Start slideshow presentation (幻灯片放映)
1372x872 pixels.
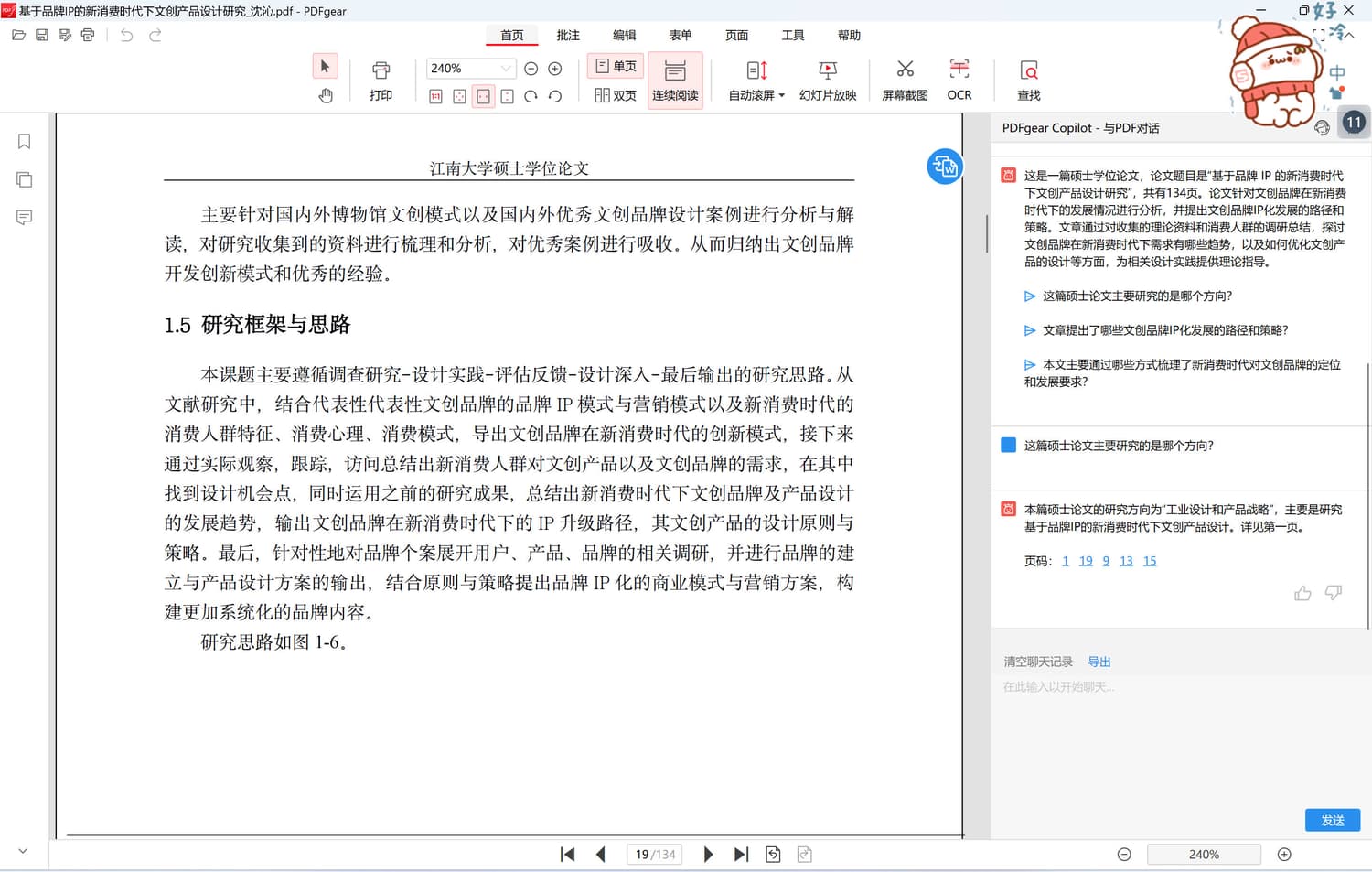pos(827,70)
